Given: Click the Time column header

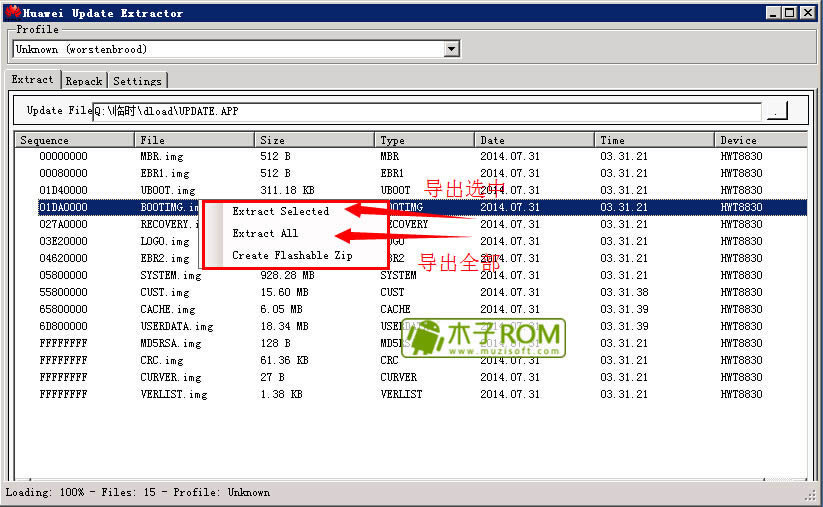Looking at the screenshot, I should tap(654, 140).
